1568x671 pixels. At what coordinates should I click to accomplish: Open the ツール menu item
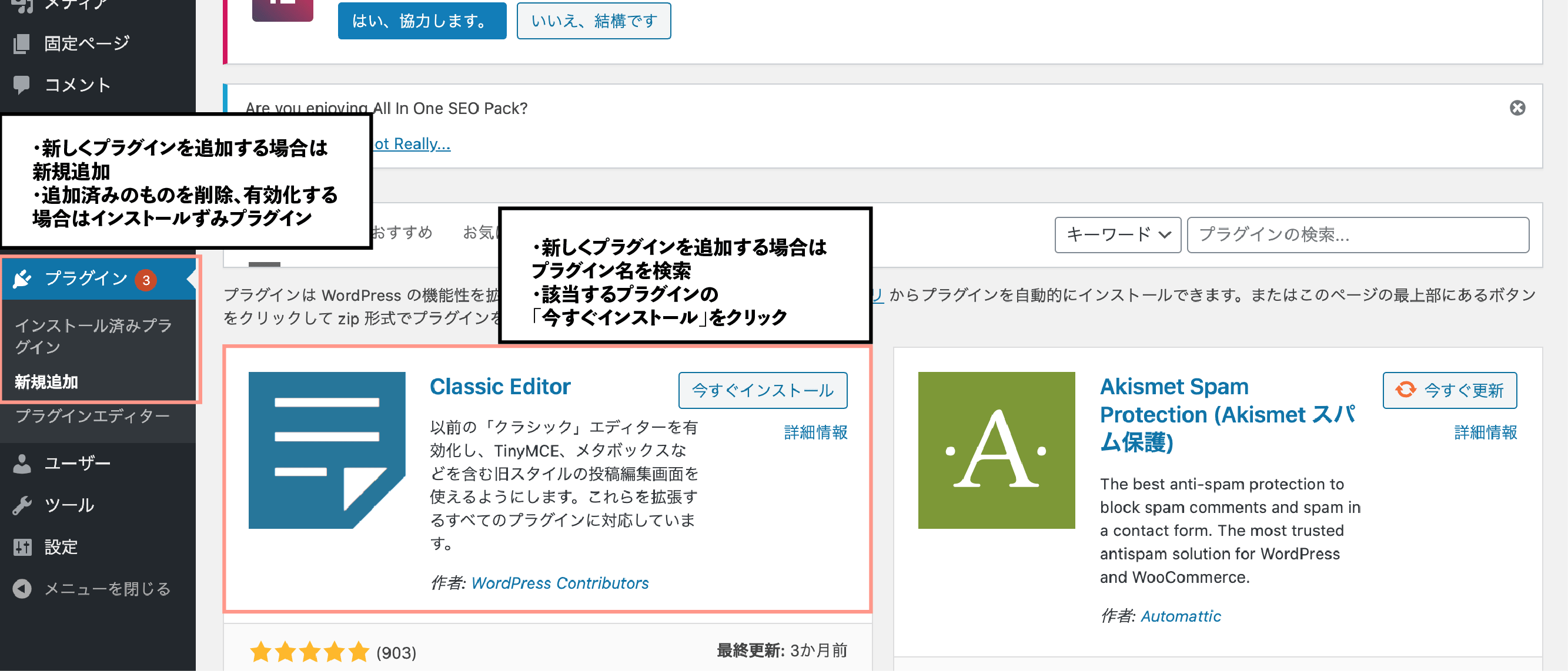point(69,505)
